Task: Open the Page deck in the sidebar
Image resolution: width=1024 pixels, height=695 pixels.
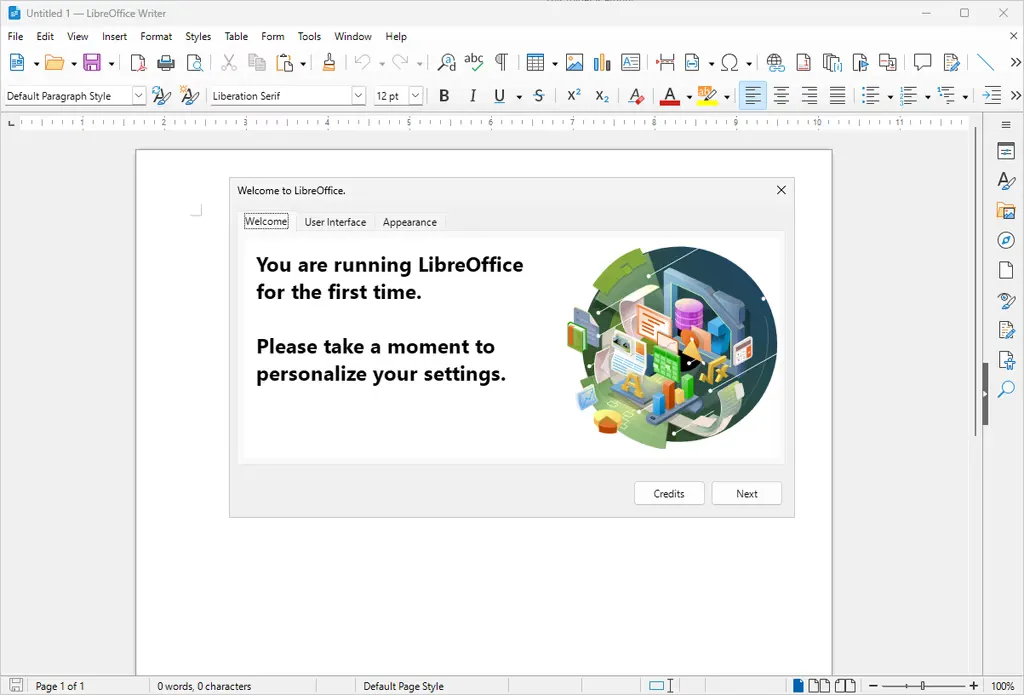Action: point(1006,270)
